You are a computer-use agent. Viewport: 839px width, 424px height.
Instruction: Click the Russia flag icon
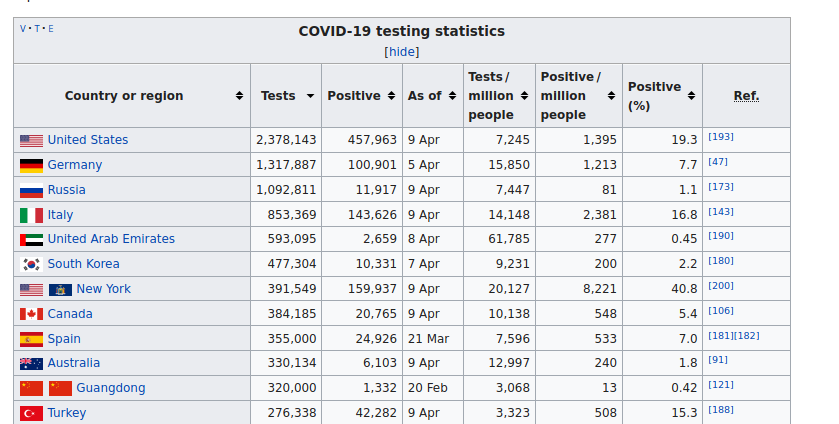(x=31, y=191)
